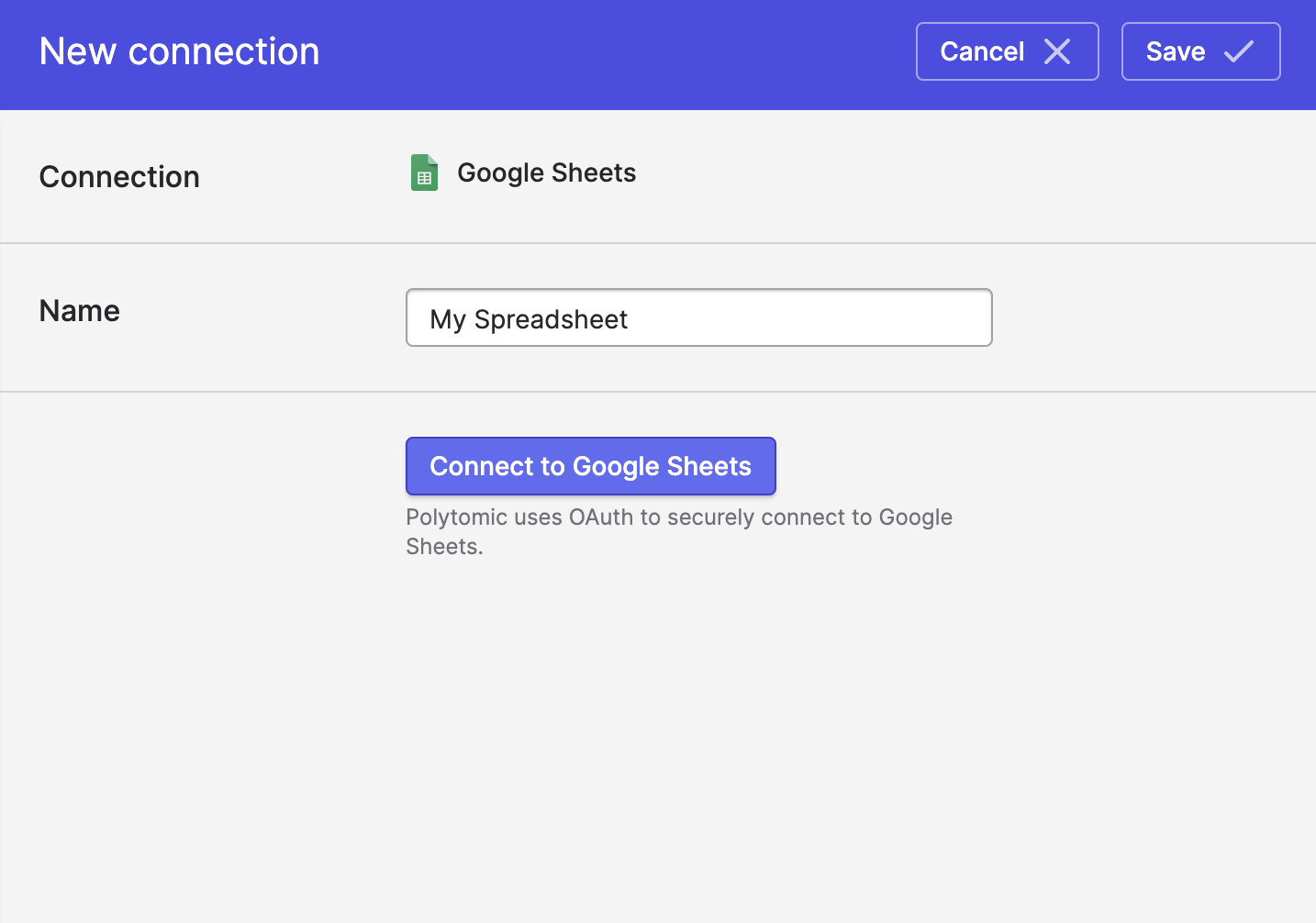Viewport: 1316px width, 923px height.
Task: Click "Sheets." on helper text's second line
Action: [x=444, y=547]
